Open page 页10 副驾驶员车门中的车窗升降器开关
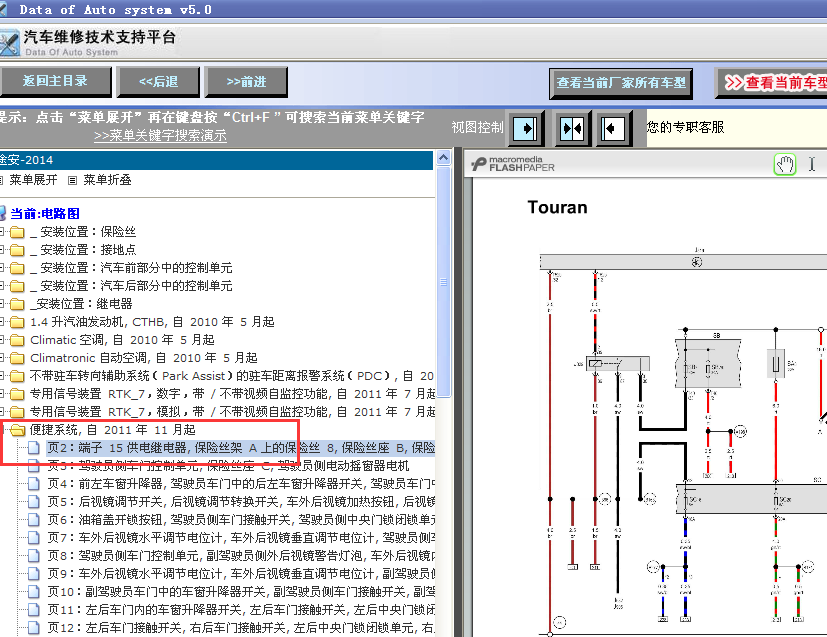Image resolution: width=827 pixels, height=637 pixels. [241, 591]
